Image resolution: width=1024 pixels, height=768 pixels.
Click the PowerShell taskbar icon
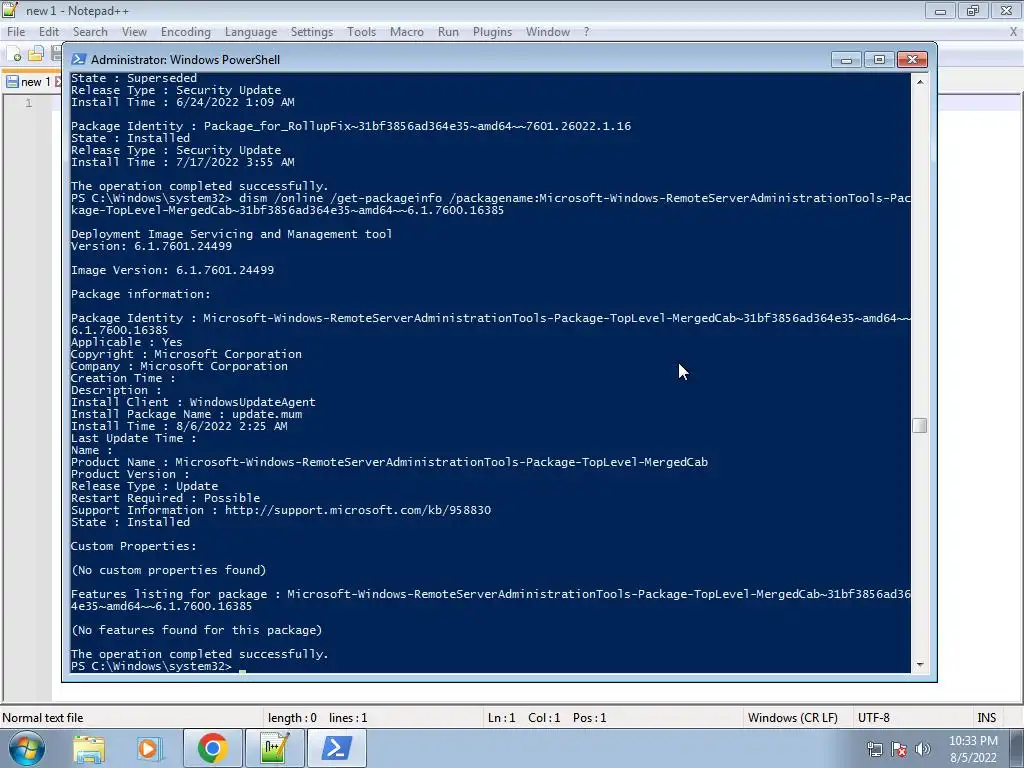pos(336,748)
